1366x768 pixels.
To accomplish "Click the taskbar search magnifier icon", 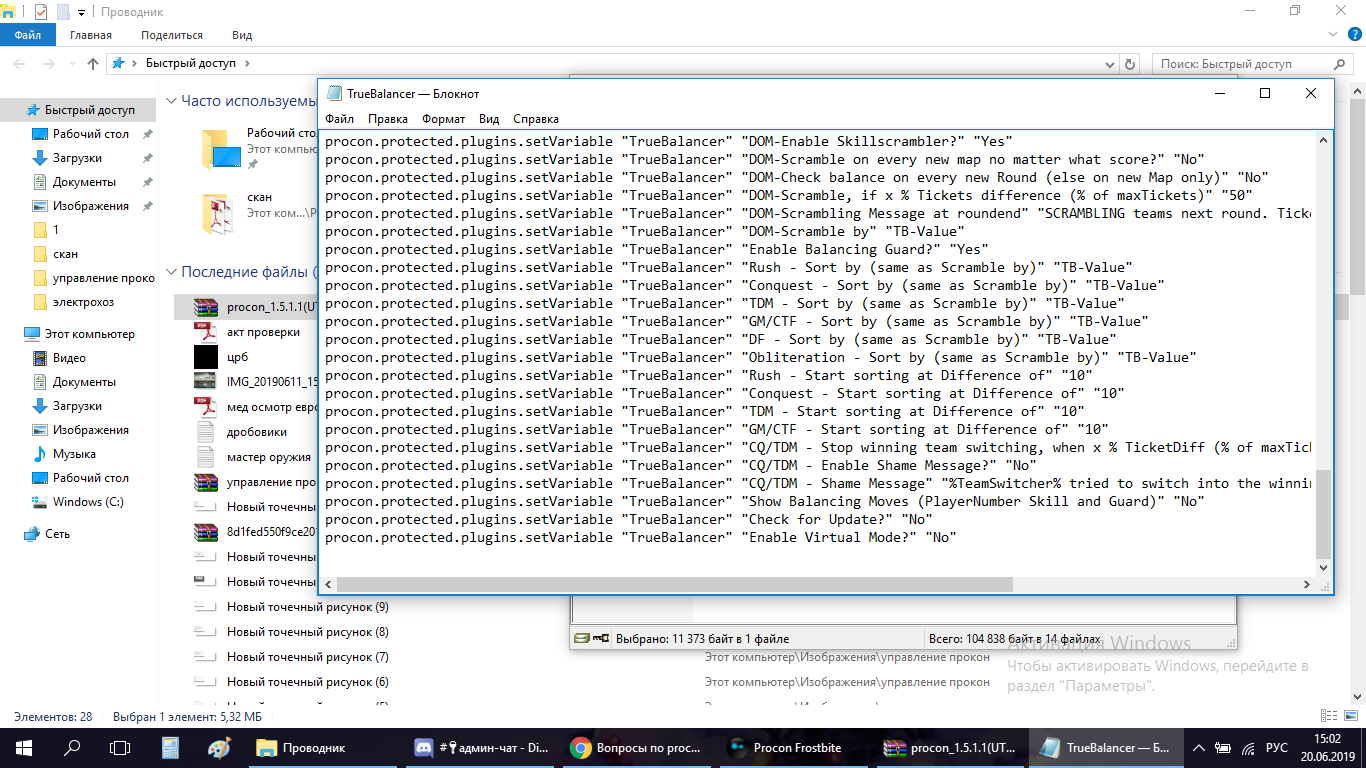I will 72,747.
